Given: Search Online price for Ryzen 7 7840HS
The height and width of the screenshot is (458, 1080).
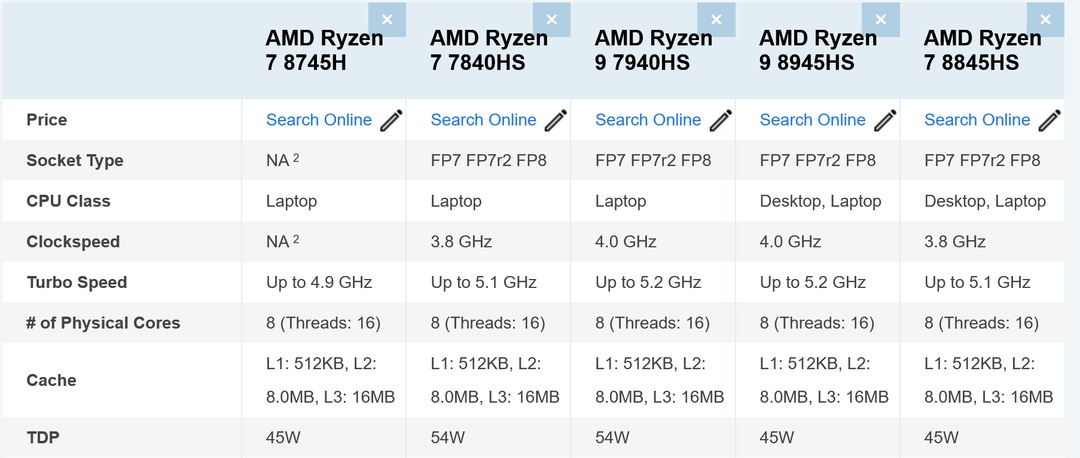Looking at the screenshot, I should [x=484, y=120].
